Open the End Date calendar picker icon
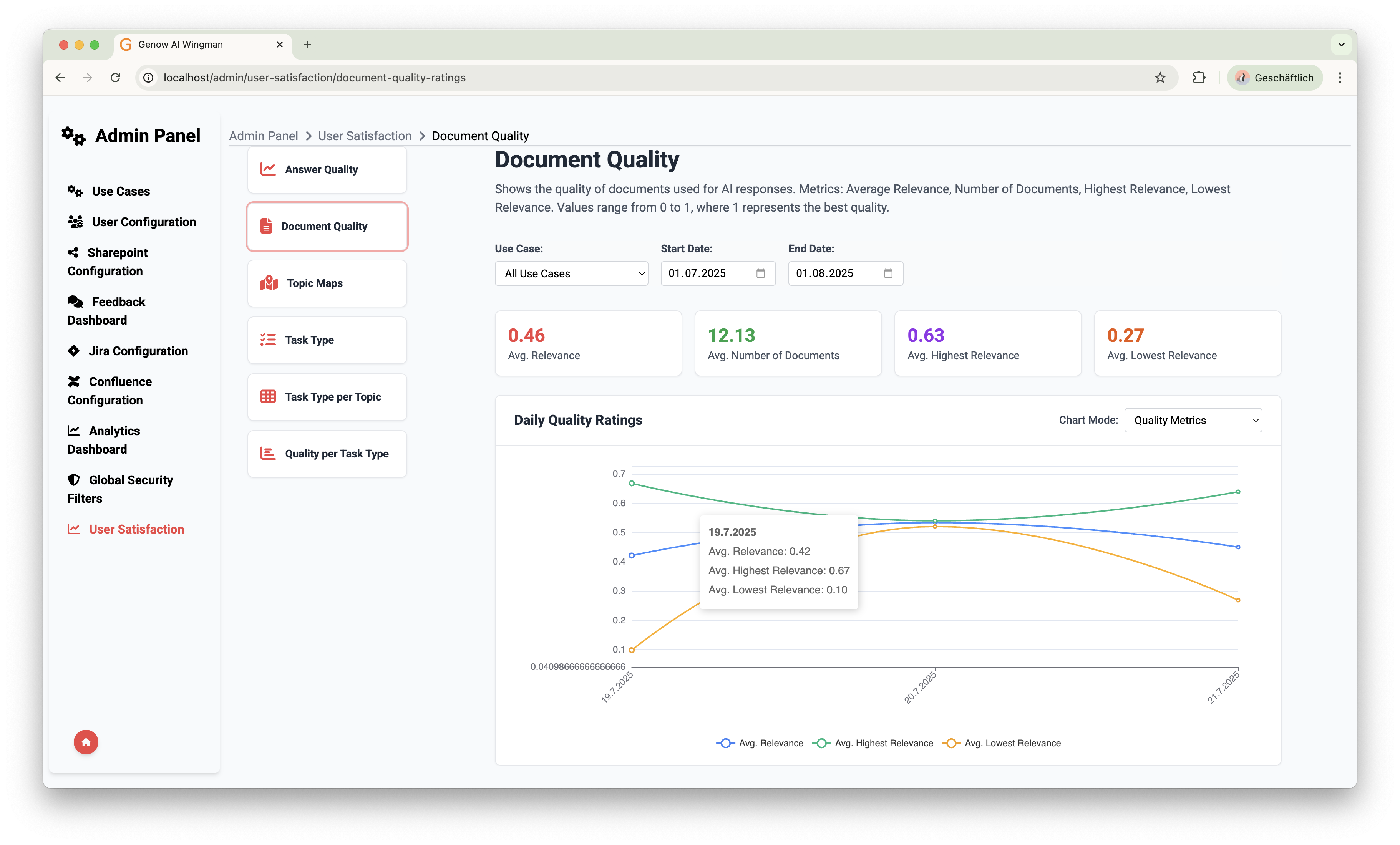 coord(887,273)
